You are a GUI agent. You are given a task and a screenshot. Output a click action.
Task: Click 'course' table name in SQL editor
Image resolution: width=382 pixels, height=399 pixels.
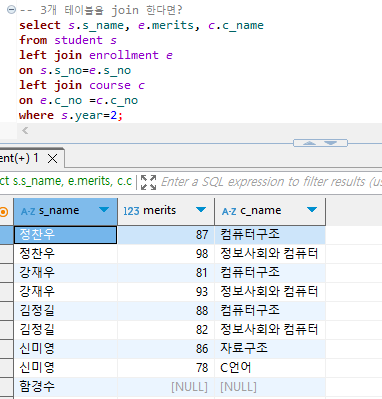[110, 85]
